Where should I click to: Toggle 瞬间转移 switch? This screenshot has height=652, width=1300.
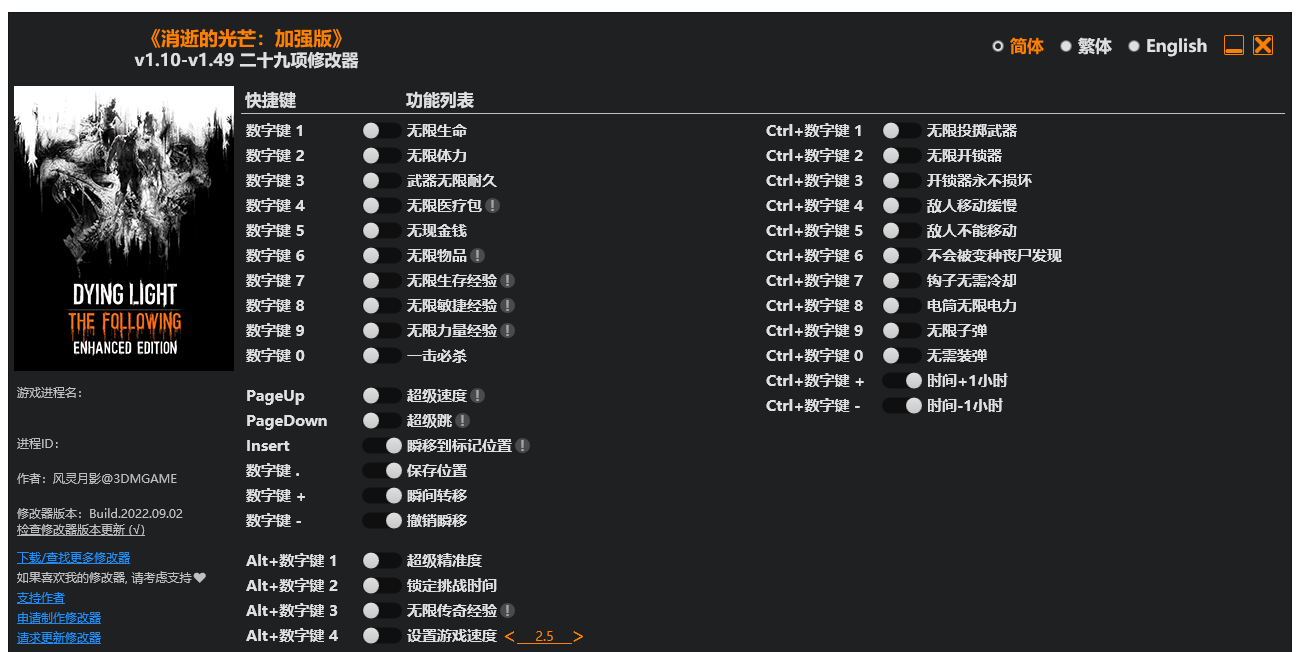click(x=381, y=496)
